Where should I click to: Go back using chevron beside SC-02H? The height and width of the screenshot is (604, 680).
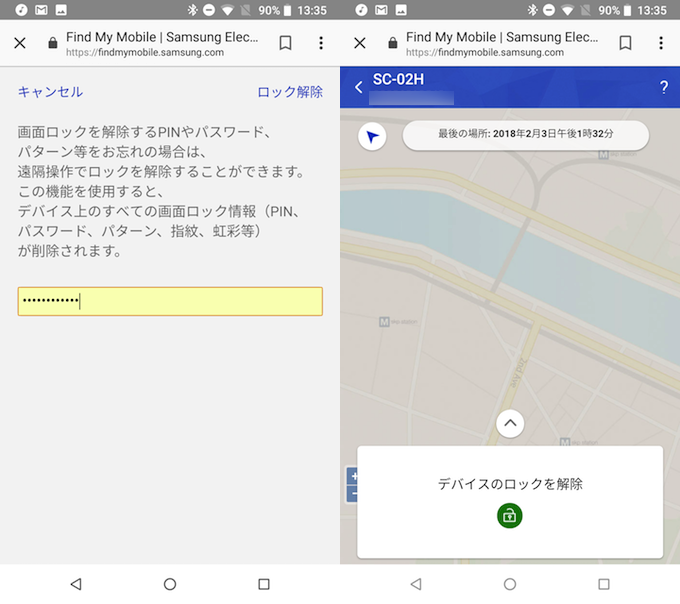tap(359, 88)
